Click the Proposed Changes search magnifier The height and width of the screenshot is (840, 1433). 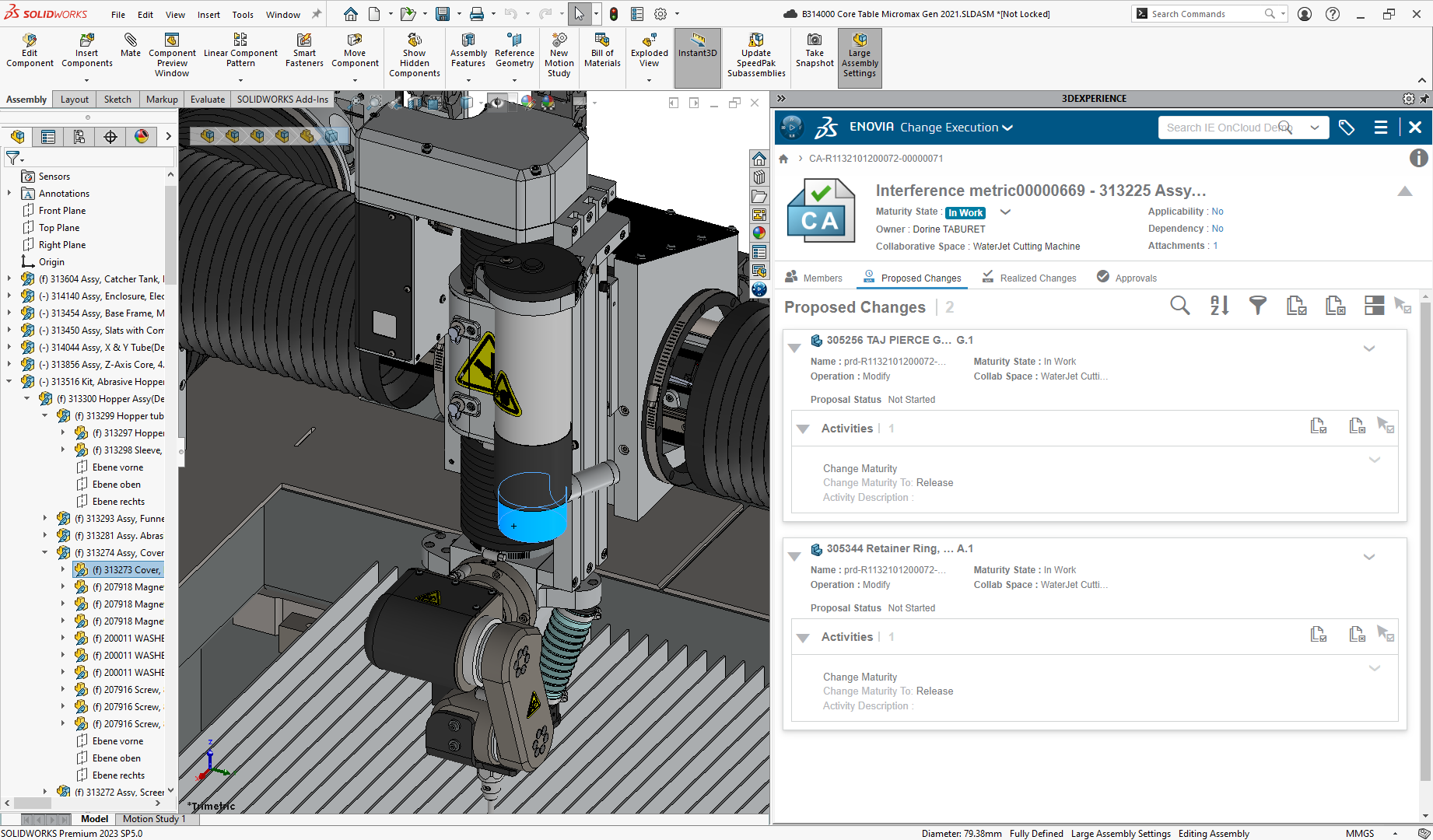1180,306
